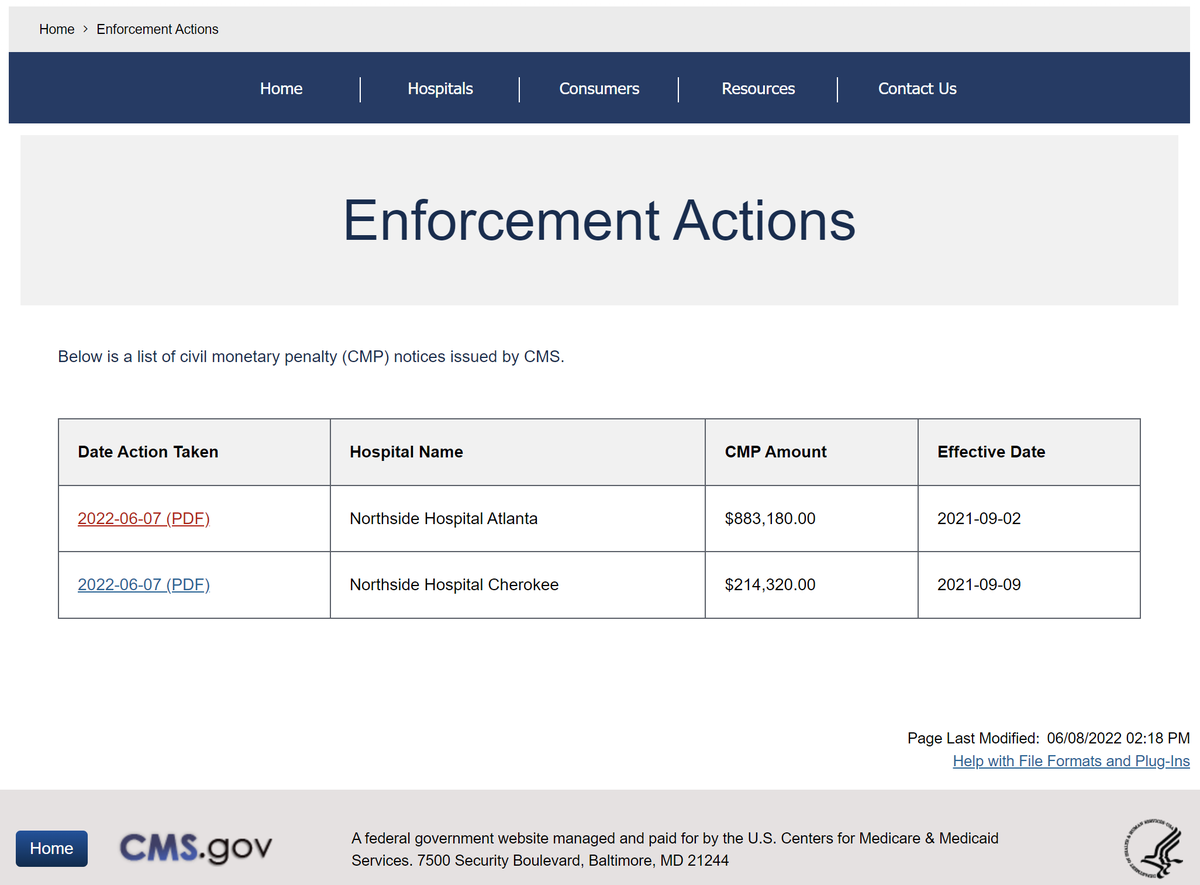
Task: Open the Consumers navigation menu item
Action: point(599,88)
